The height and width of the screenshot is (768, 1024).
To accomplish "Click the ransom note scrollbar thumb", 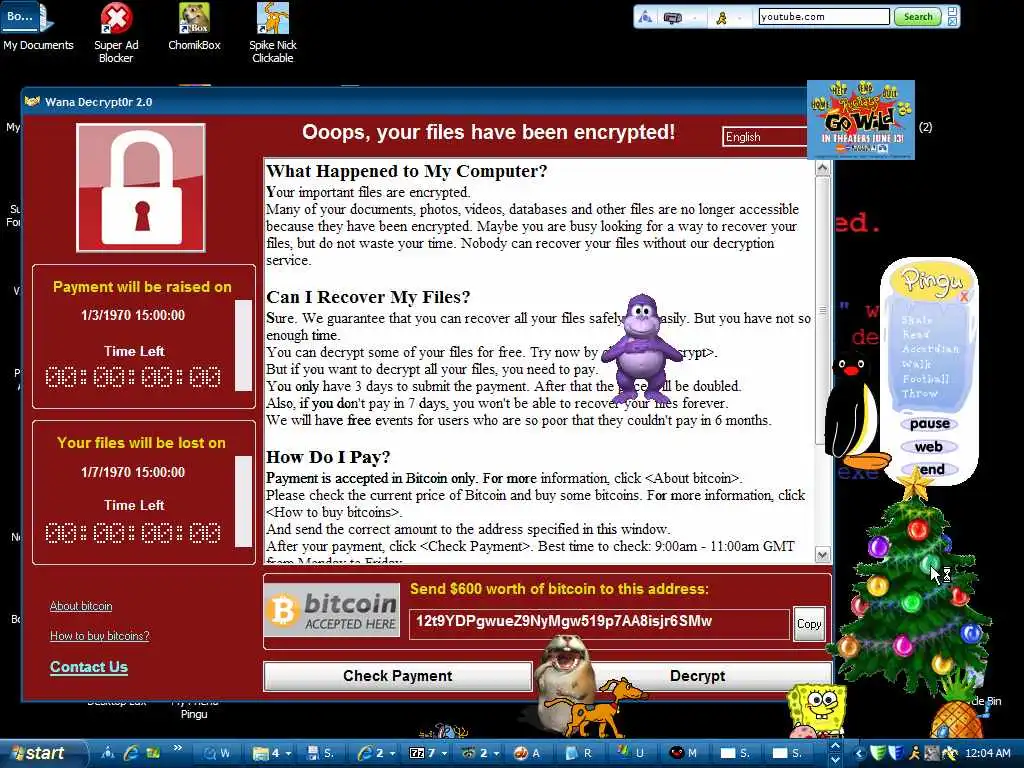I will [x=823, y=311].
